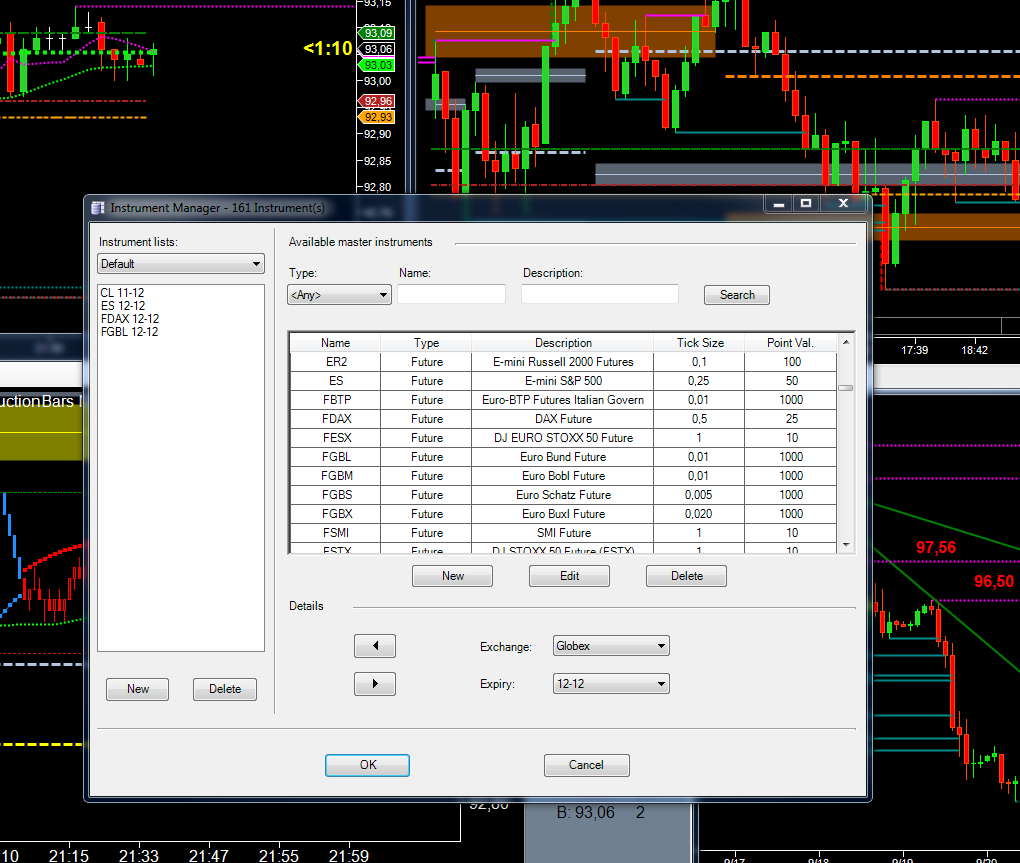Select the FGBS instrument row

point(563,494)
